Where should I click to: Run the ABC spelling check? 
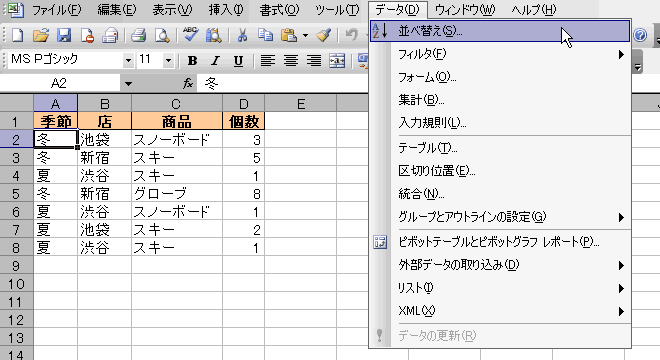click(190, 35)
